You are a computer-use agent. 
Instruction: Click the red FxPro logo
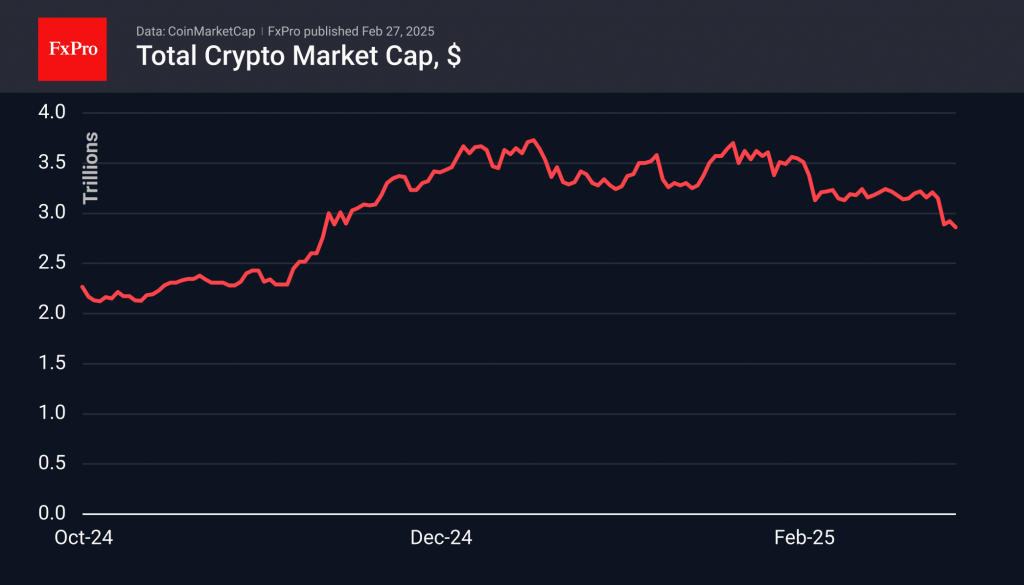point(72,49)
